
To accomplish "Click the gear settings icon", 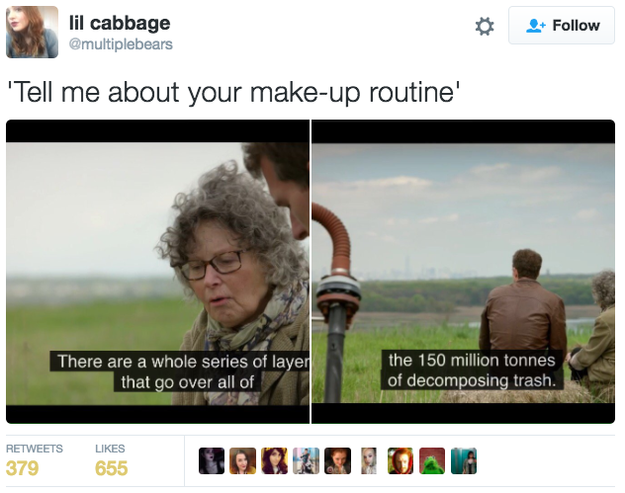I will (484, 26).
